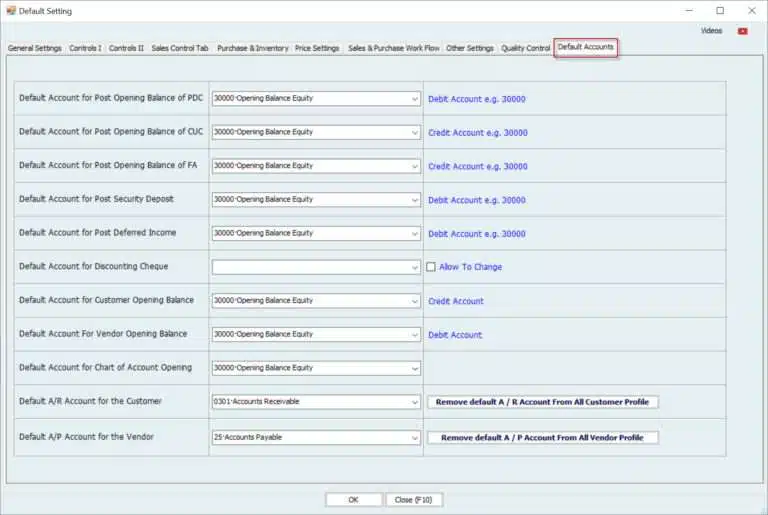Click Credit Account hint for FA row
Image resolution: width=768 pixels, height=515 pixels.
click(x=478, y=167)
